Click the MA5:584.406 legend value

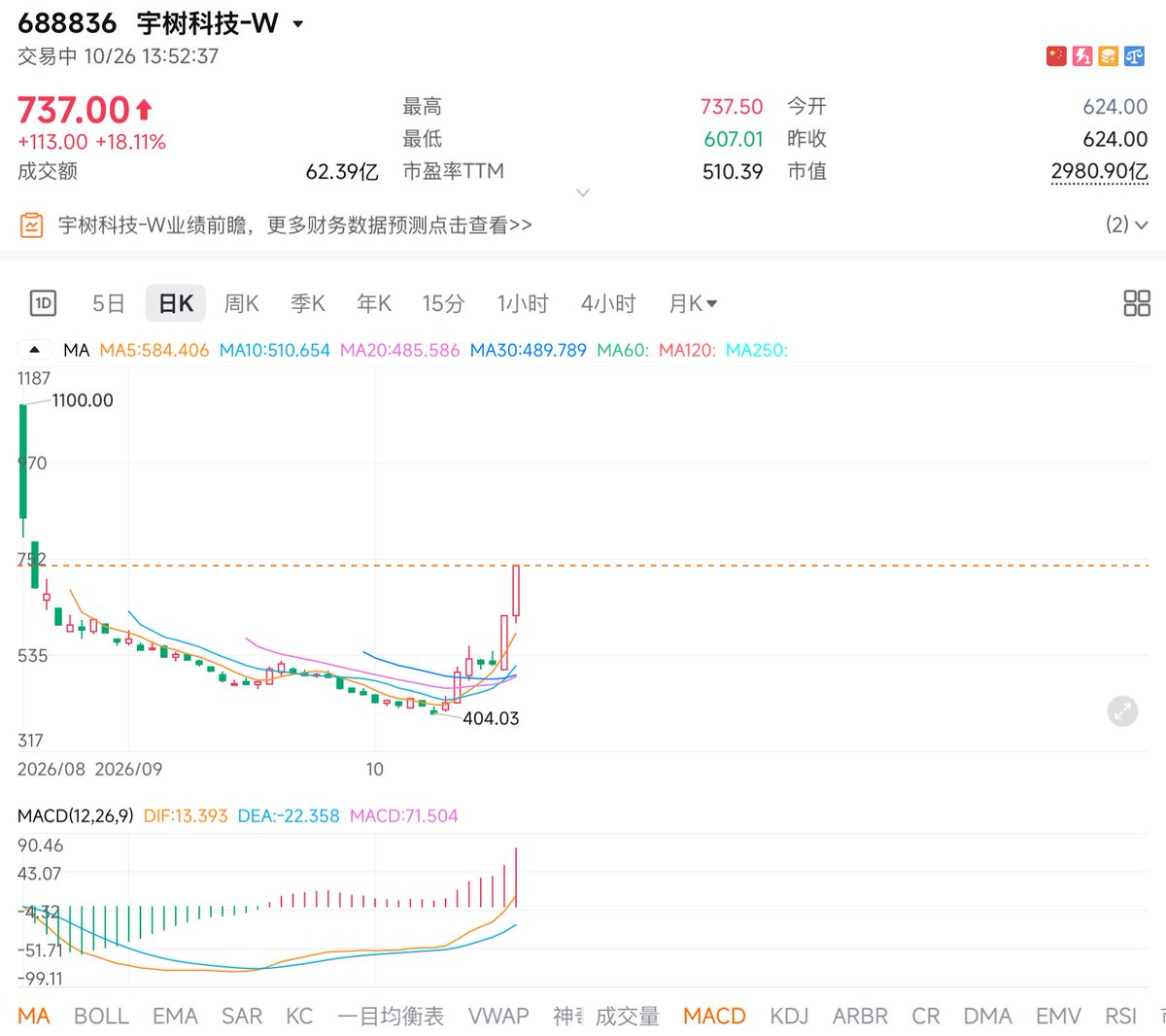(154, 350)
